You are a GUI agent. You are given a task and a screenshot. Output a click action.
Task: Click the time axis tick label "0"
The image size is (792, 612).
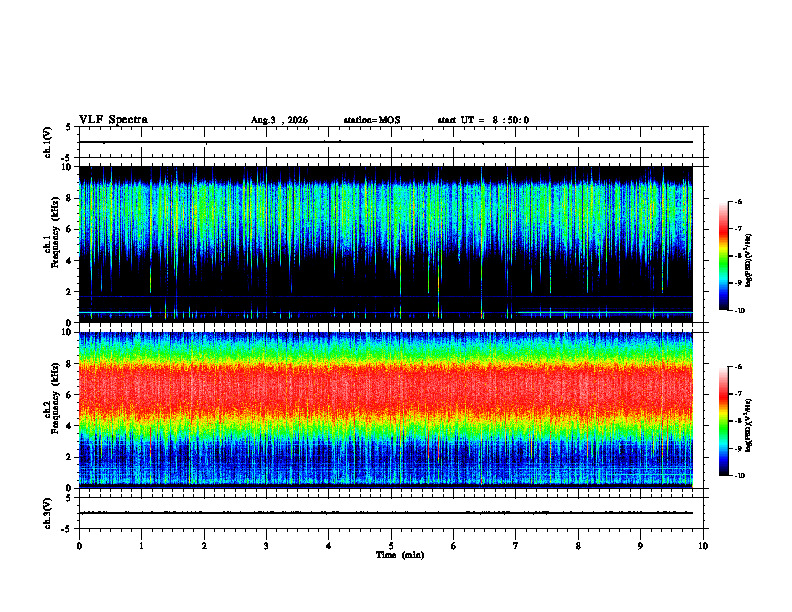(79, 546)
